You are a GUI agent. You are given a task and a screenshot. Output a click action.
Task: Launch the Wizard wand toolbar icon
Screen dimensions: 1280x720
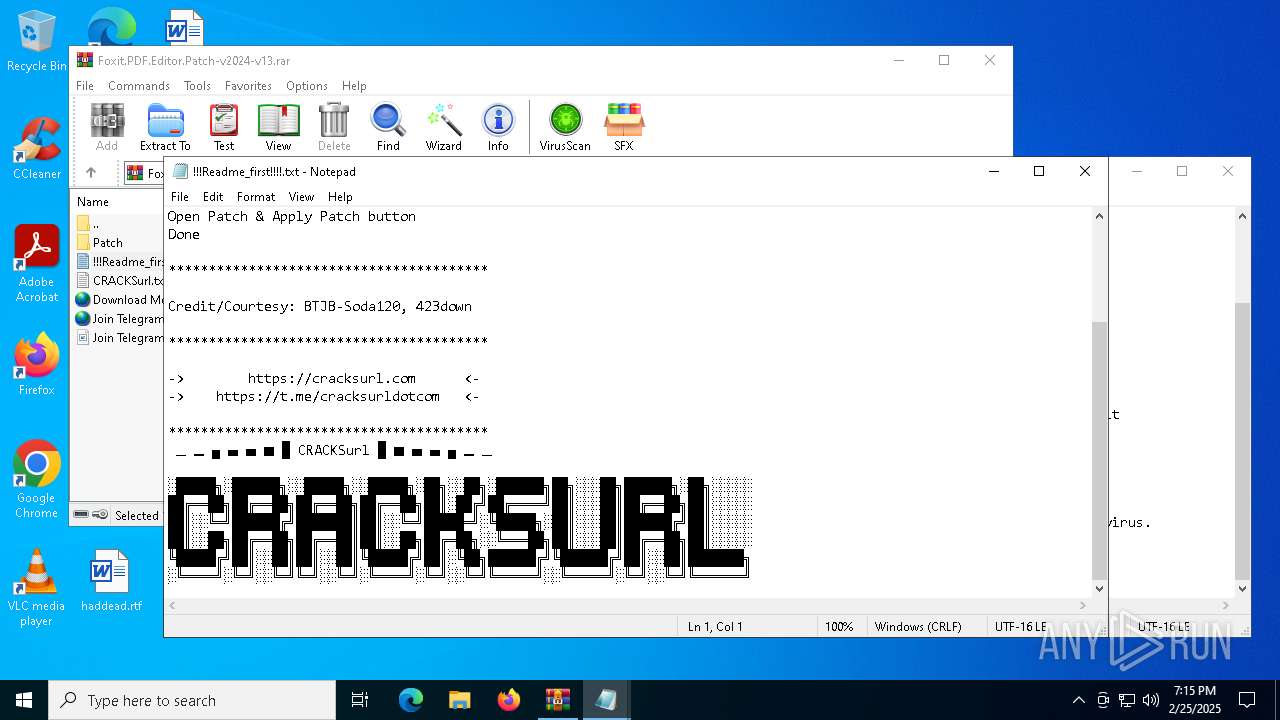click(443, 127)
